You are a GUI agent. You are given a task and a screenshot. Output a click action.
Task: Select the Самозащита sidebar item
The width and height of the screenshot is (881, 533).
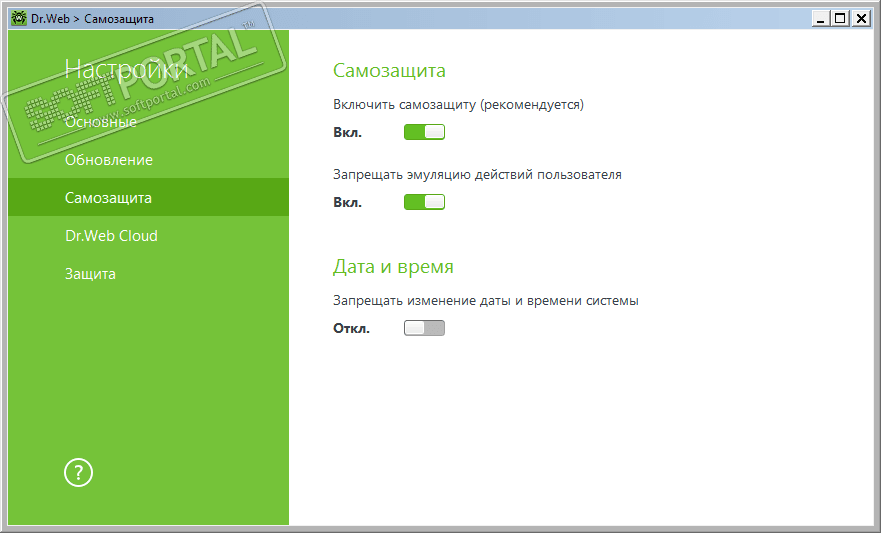tap(148, 197)
